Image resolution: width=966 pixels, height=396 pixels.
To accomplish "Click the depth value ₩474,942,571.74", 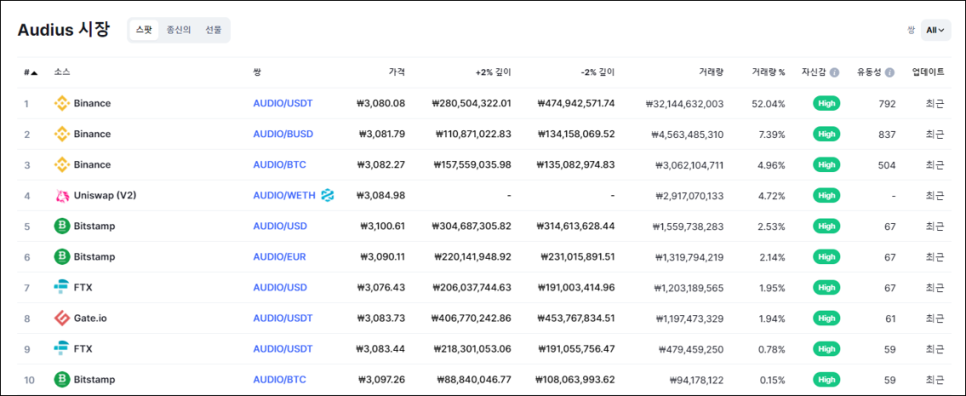I will click(576, 103).
